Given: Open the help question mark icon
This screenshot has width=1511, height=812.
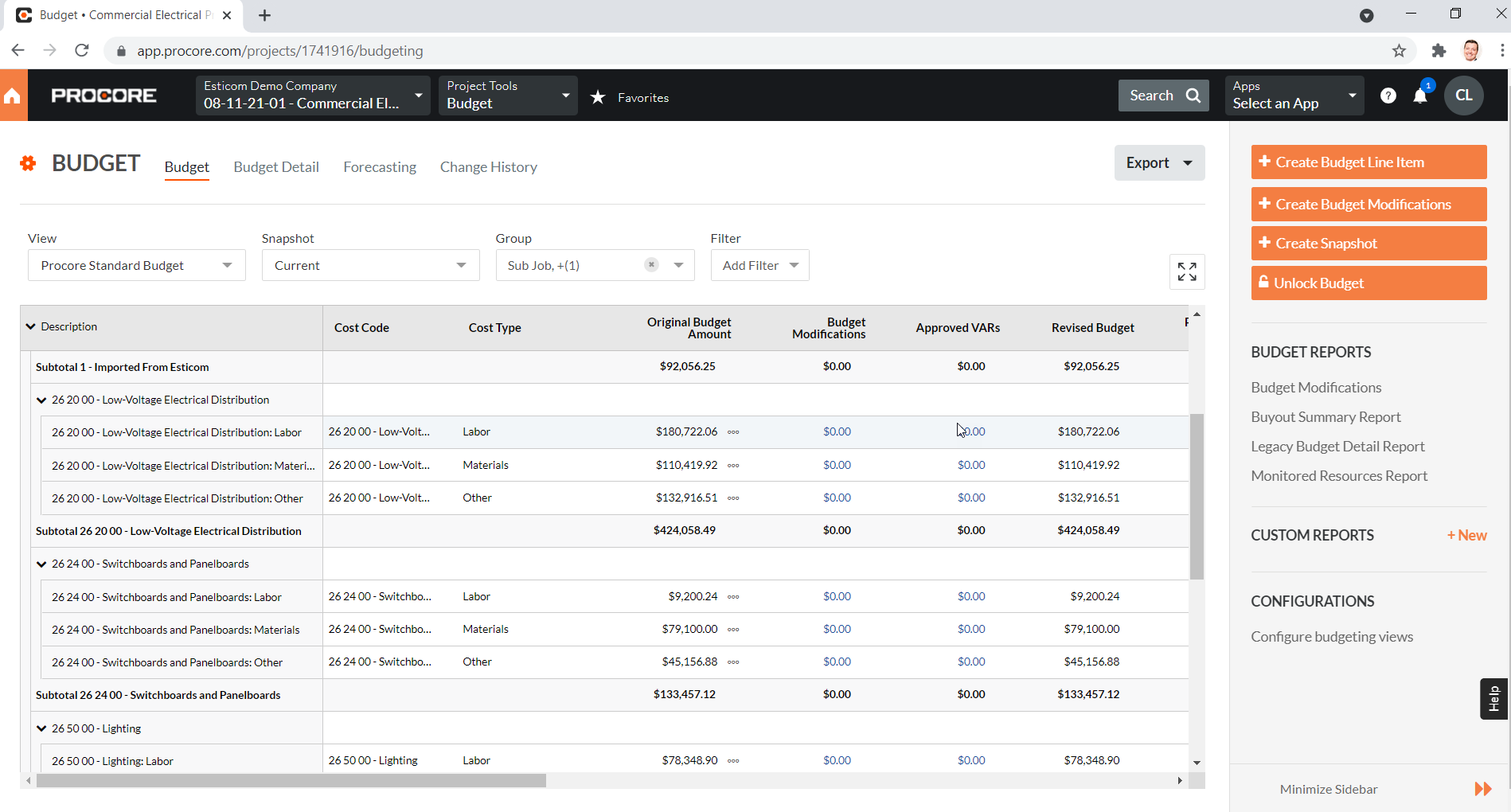Looking at the screenshot, I should click(1388, 96).
